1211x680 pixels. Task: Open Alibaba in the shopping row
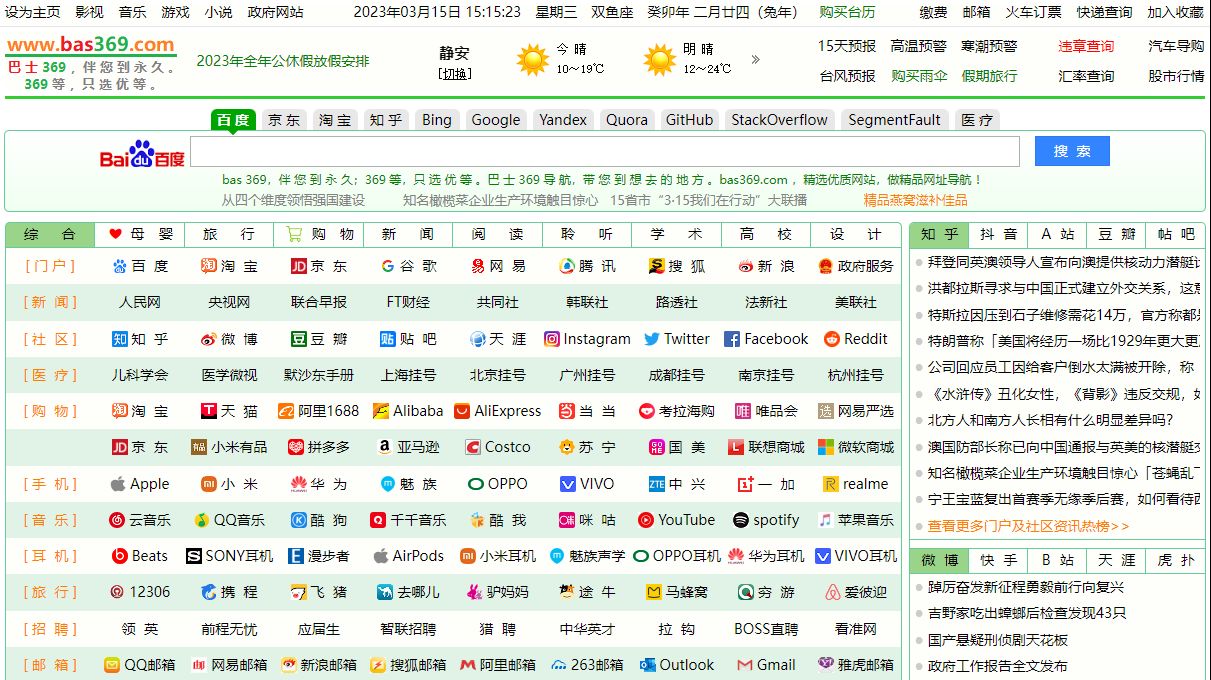click(x=408, y=411)
